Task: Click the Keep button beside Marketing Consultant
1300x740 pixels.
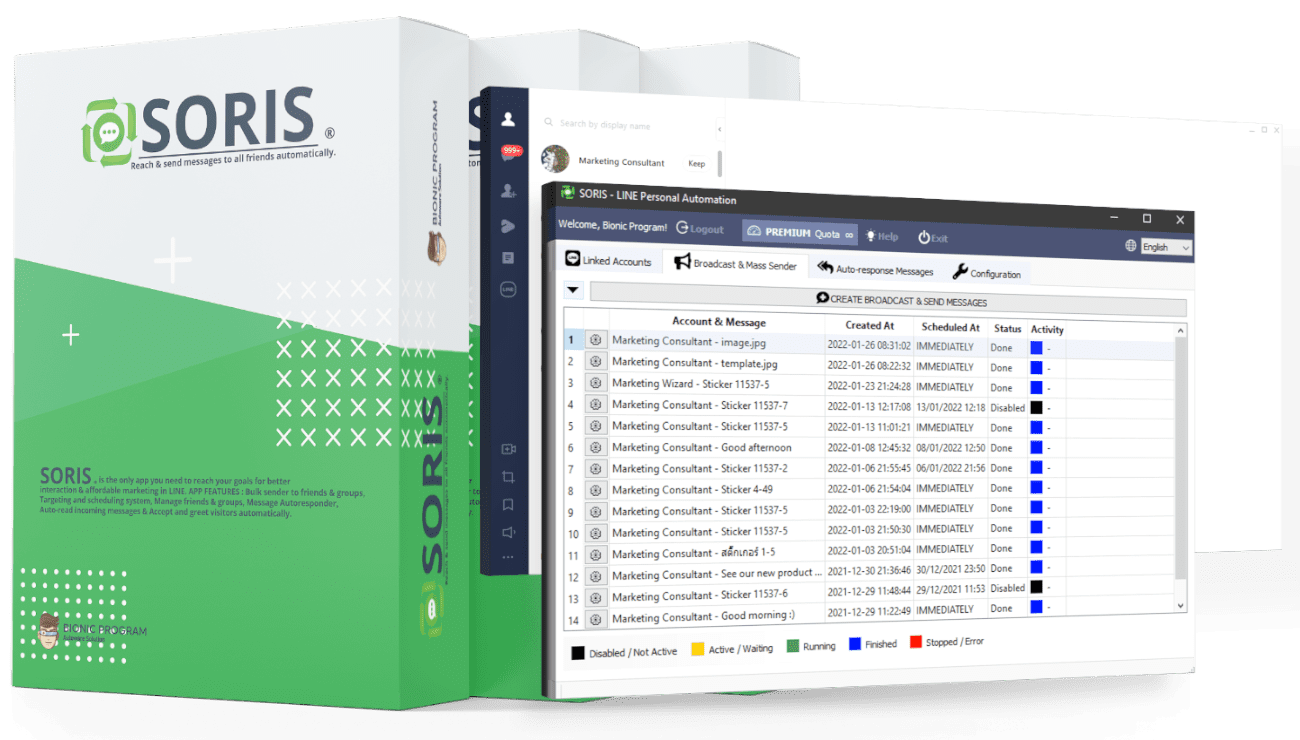Action: click(x=696, y=163)
